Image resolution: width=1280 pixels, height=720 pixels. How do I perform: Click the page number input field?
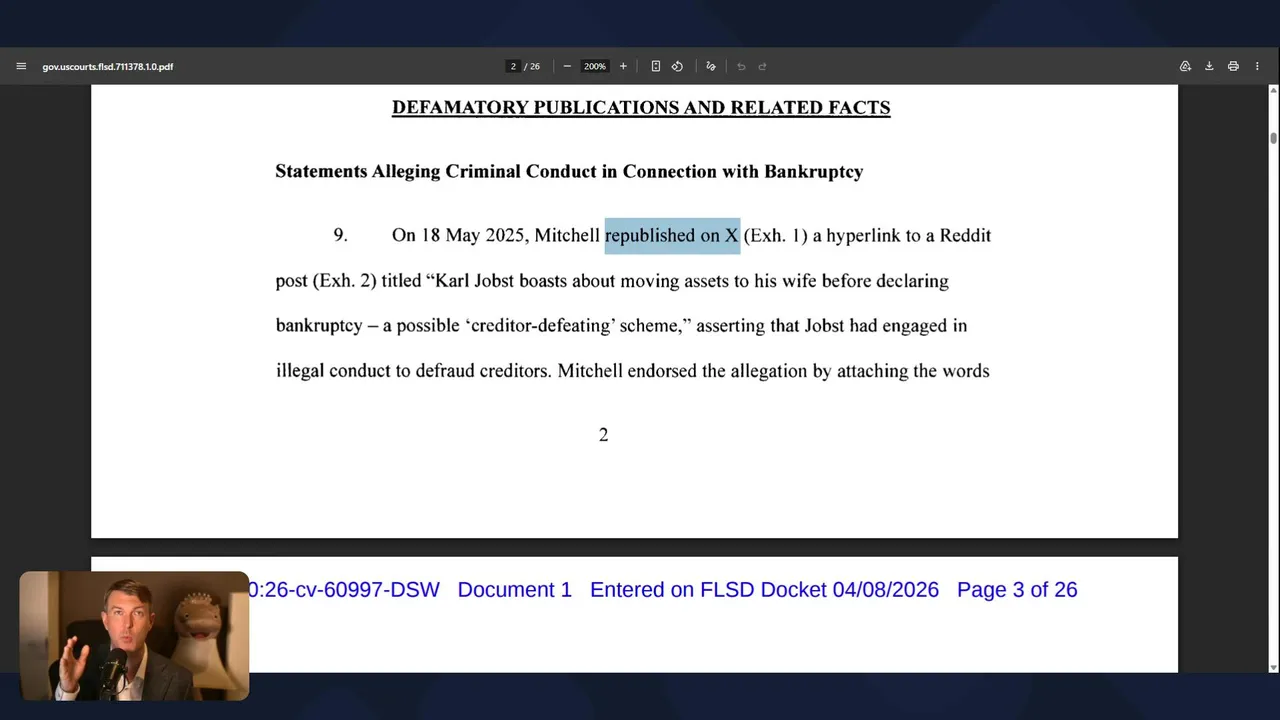513,66
